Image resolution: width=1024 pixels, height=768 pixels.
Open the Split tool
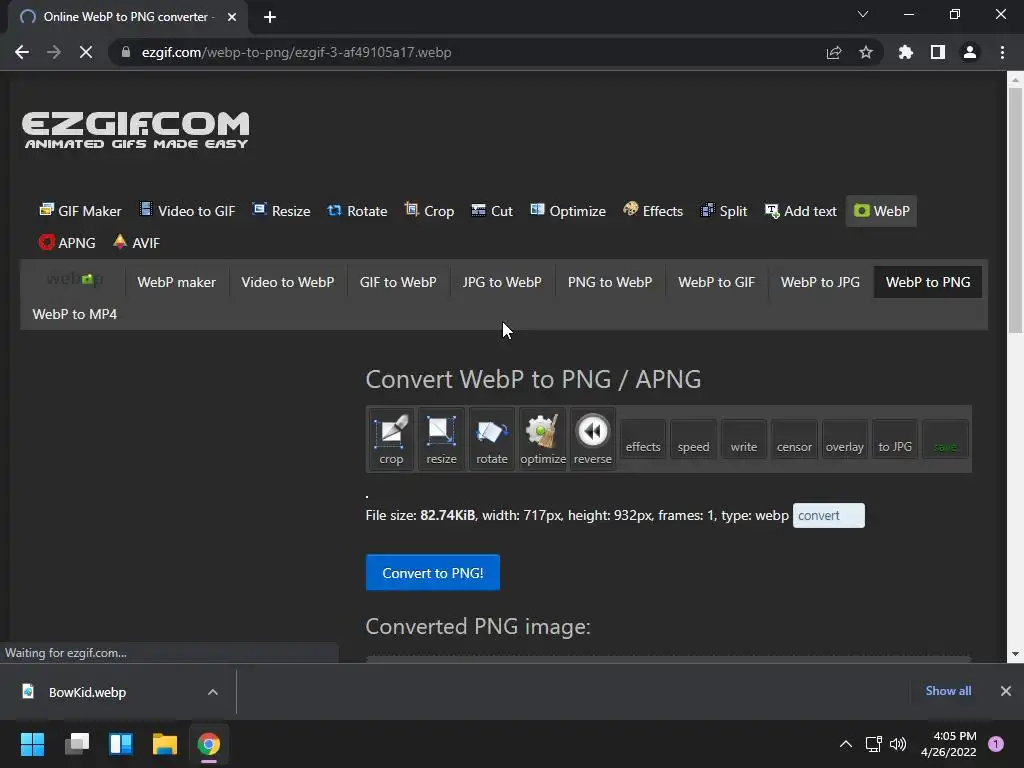click(724, 211)
